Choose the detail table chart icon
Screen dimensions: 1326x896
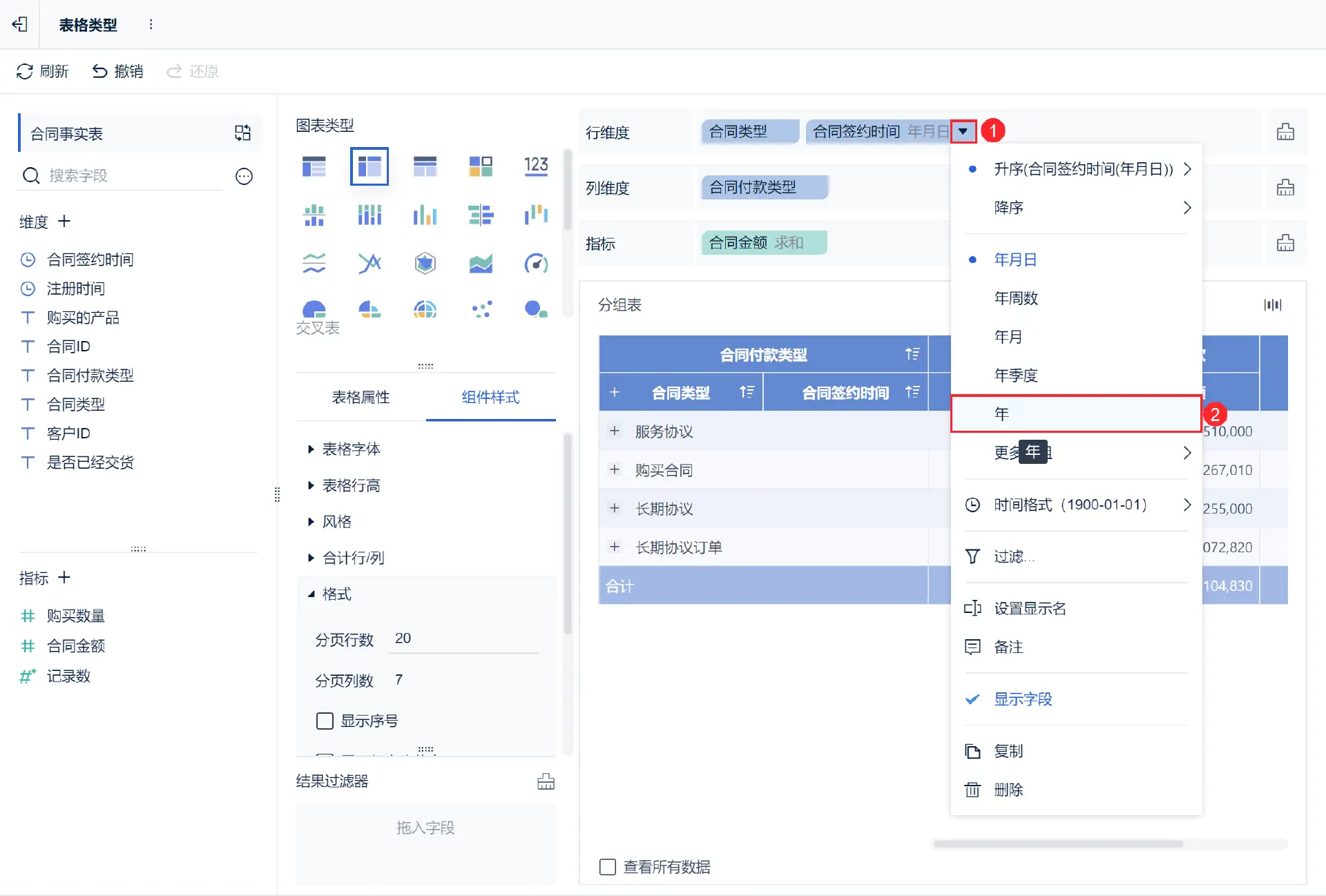tap(425, 166)
